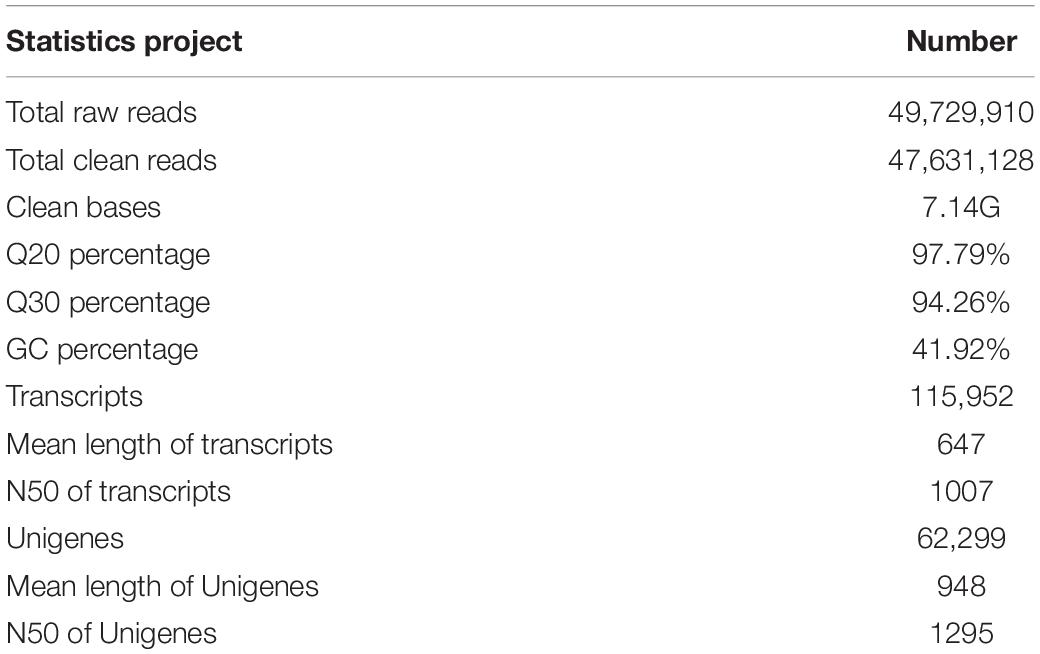Image resolution: width=1040 pixels, height=654 pixels.
Task: Click the Number column header
Action: click(961, 42)
